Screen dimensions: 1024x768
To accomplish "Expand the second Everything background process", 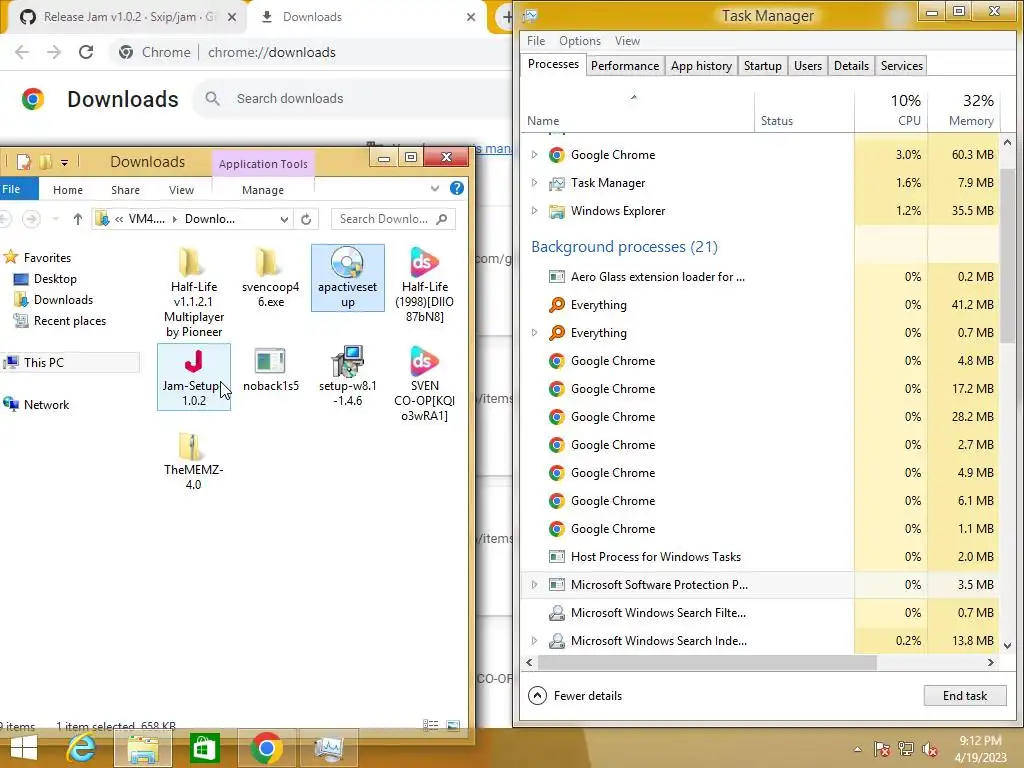I will pos(534,333).
